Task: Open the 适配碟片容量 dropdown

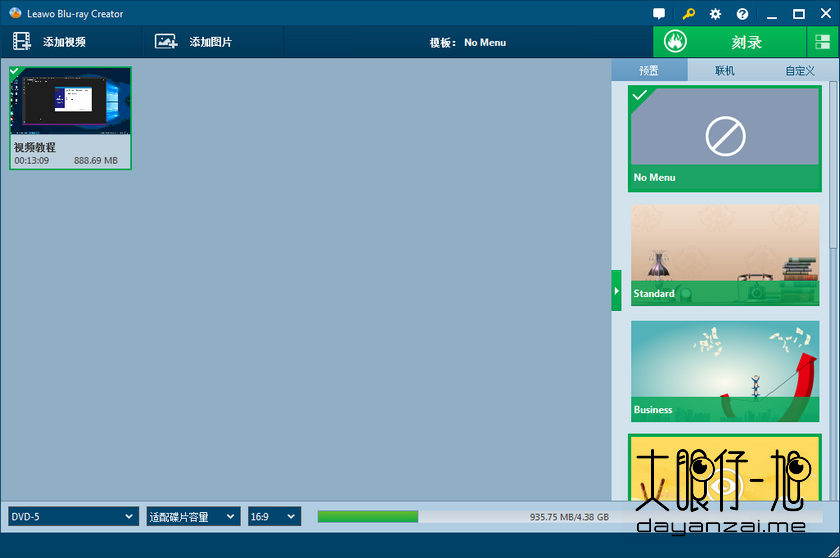Action: coord(193,516)
